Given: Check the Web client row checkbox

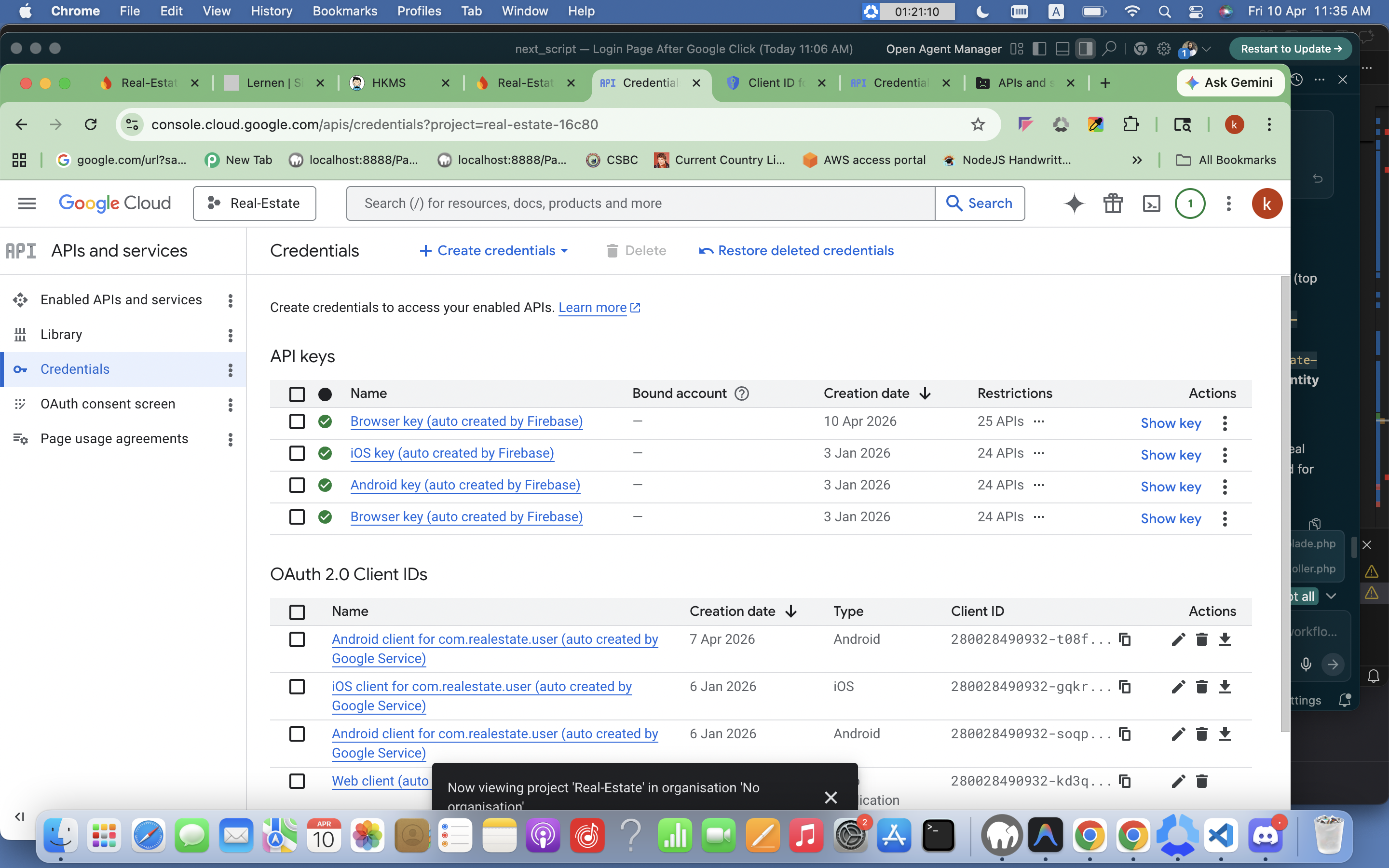Looking at the screenshot, I should coord(297,781).
